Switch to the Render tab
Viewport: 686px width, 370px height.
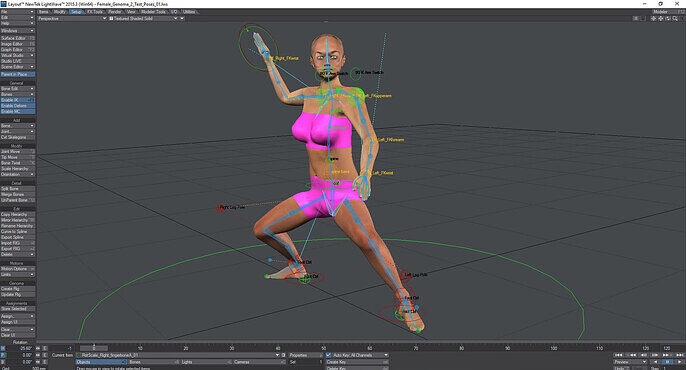pyautogui.click(x=115, y=12)
